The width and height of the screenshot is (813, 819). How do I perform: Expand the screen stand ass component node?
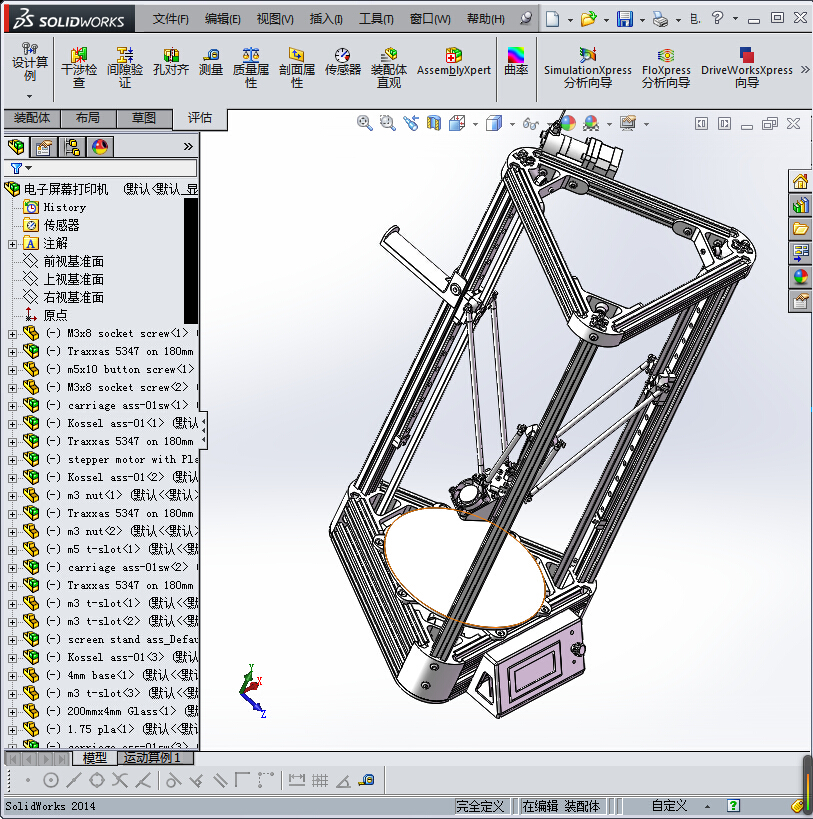pyautogui.click(x=12, y=640)
